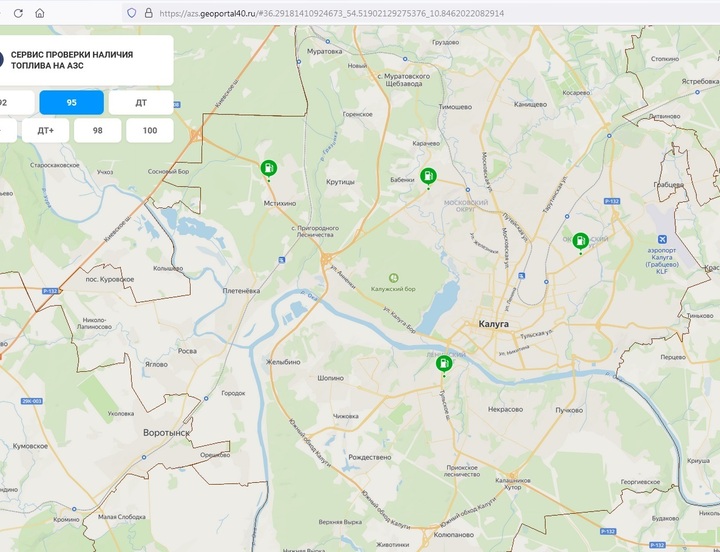Viewport: 720px width, 552px height.
Task: Open gas station marker near Бабенки
Action: (x=428, y=176)
